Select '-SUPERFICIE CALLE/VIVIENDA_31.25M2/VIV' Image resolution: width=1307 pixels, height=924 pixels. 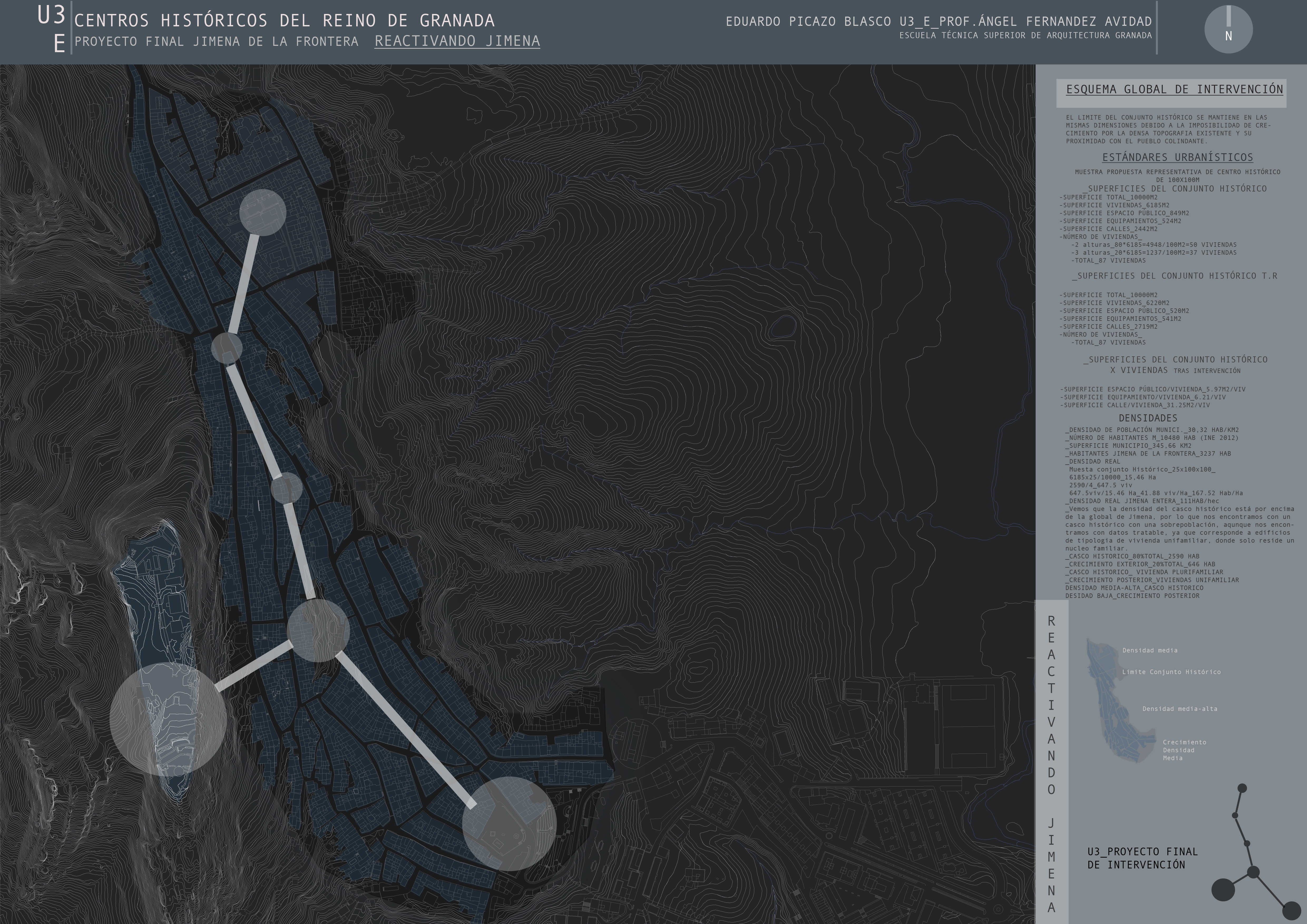point(1134,405)
